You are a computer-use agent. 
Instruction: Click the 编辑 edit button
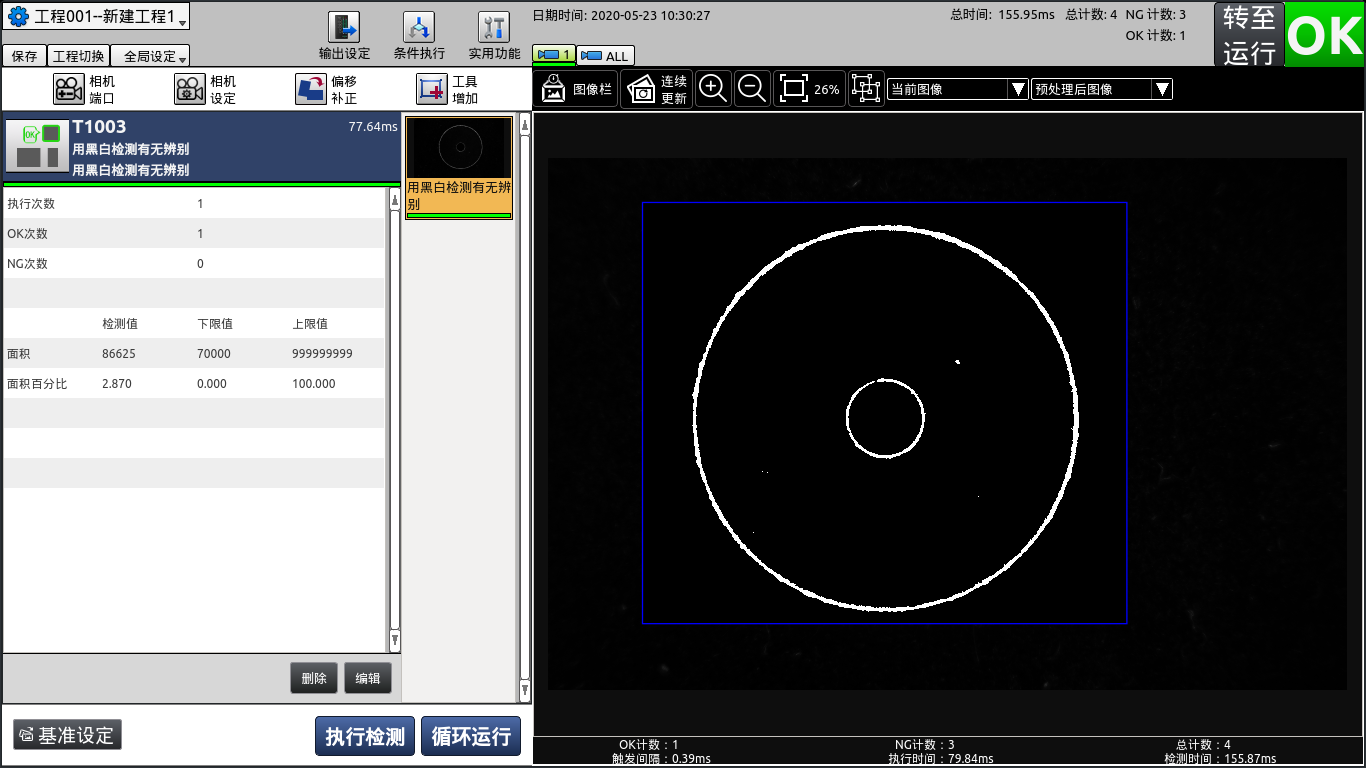point(368,678)
